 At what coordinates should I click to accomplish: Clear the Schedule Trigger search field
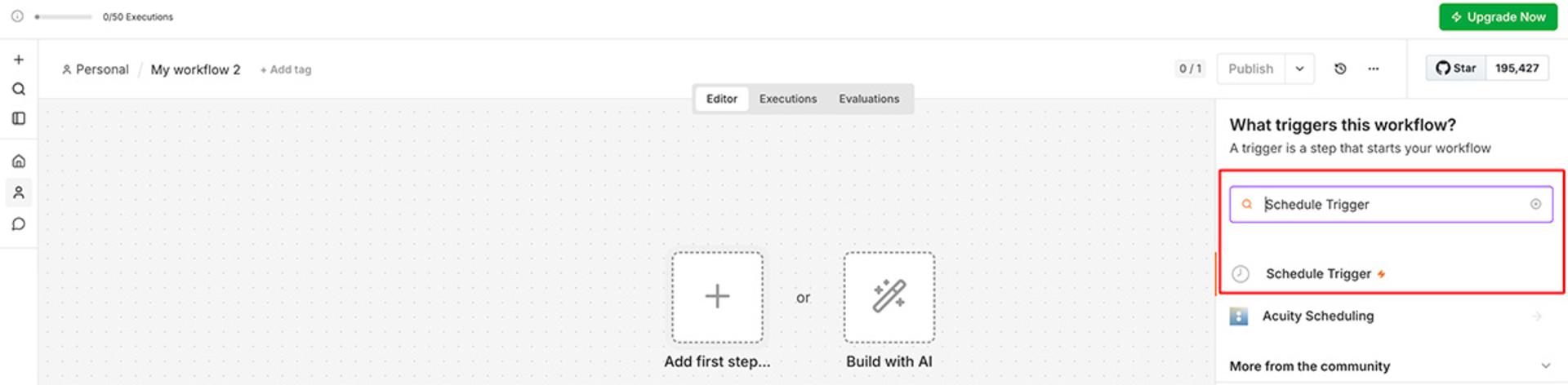[x=1535, y=204]
